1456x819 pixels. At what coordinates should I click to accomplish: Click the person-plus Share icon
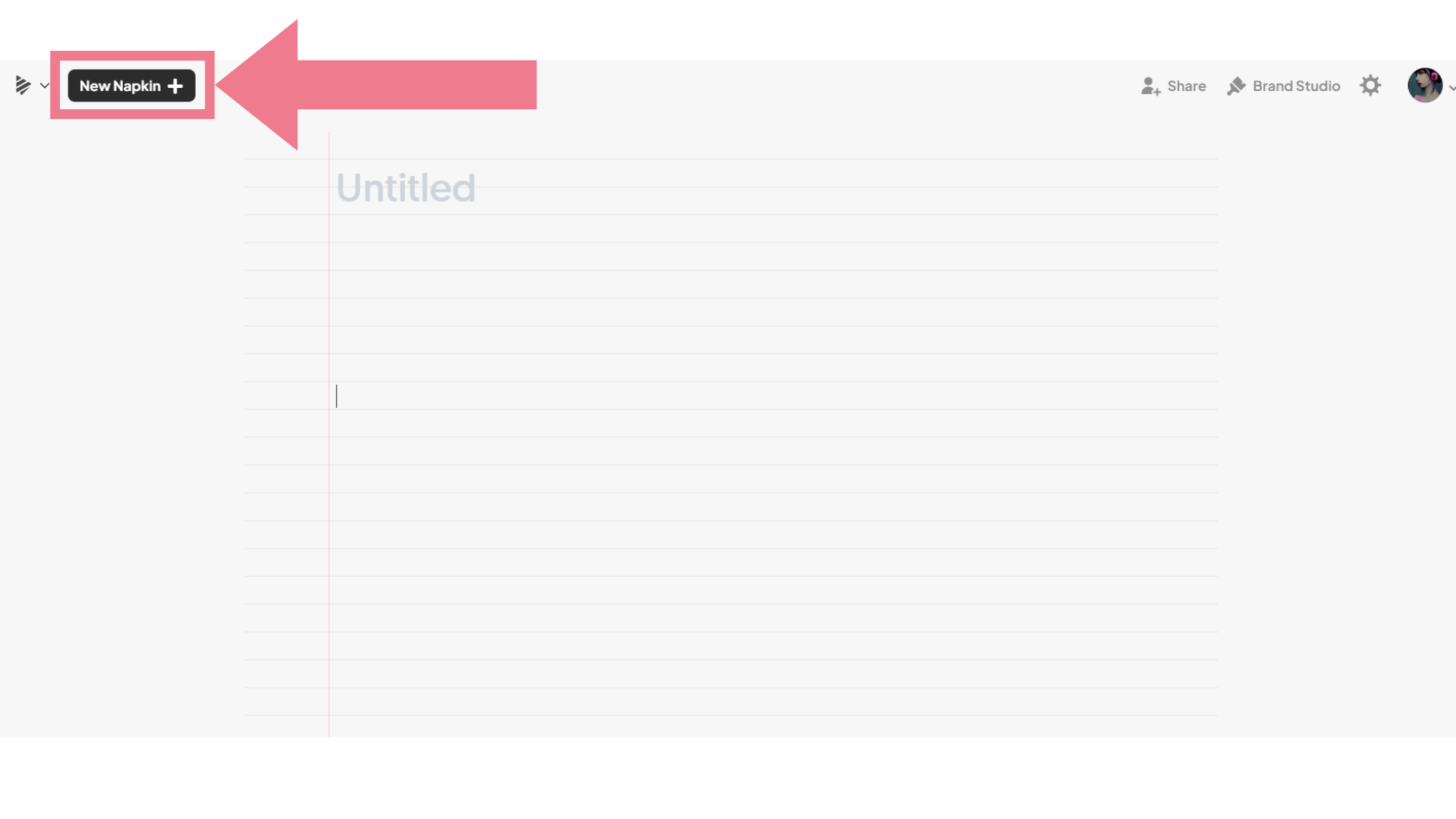point(1150,86)
